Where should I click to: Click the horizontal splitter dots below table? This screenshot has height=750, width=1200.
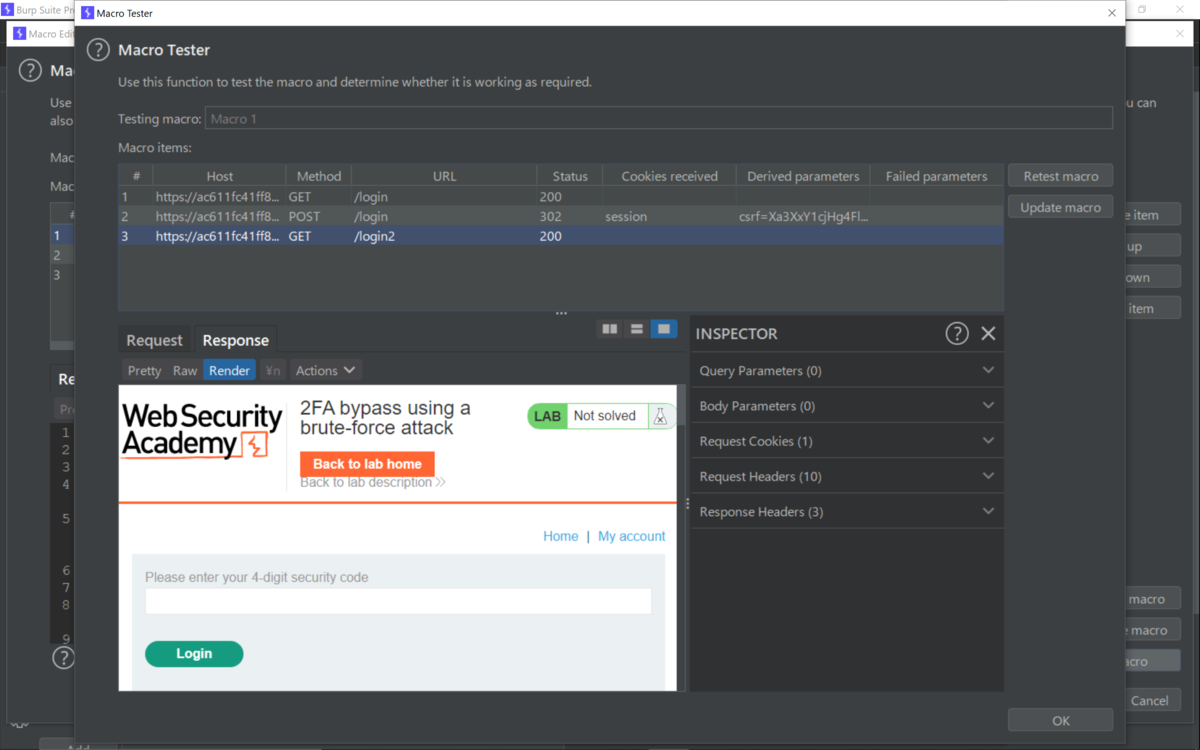tap(561, 313)
